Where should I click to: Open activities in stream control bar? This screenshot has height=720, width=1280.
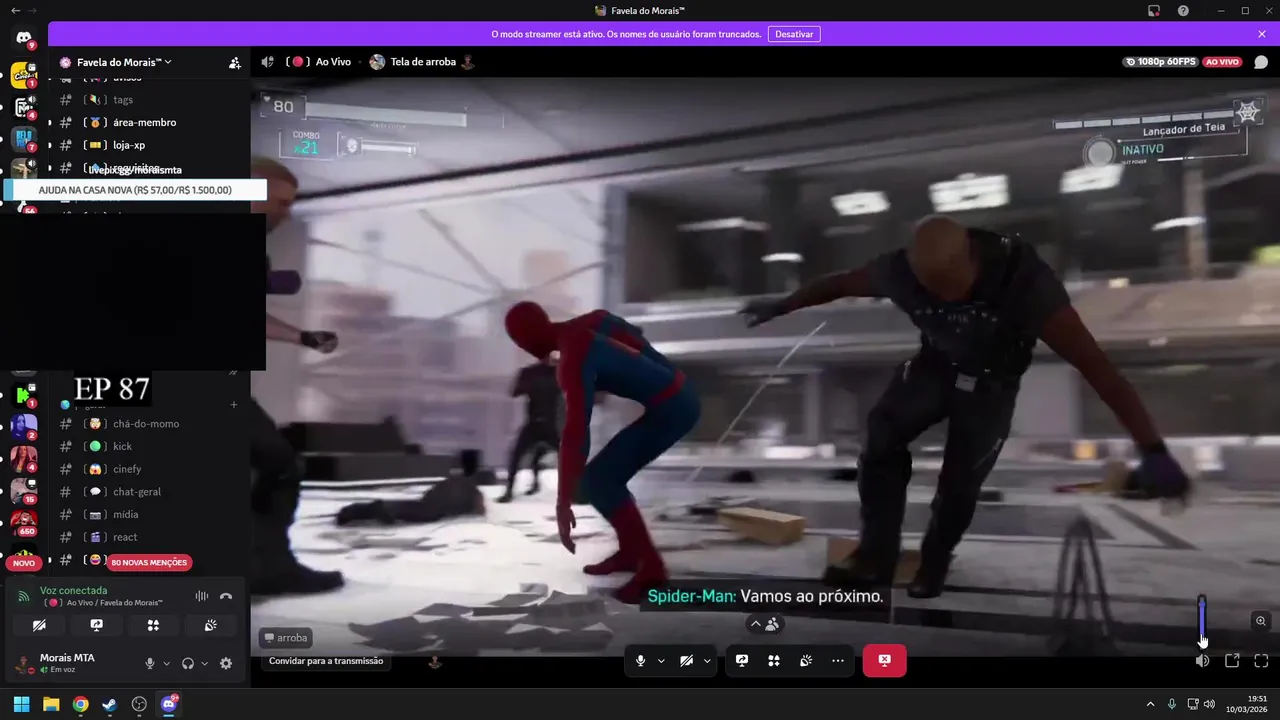click(774, 661)
